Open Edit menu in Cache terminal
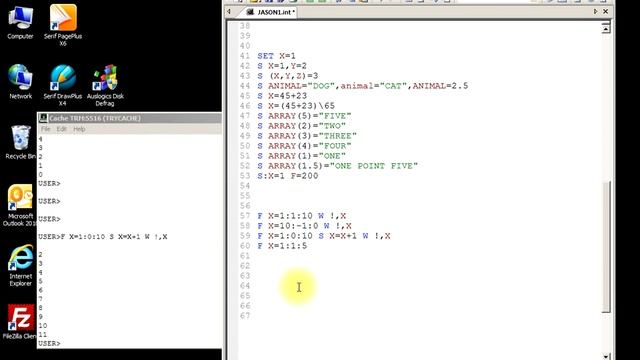Image resolution: width=640 pixels, height=360 pixels. (x=61, y=129)
